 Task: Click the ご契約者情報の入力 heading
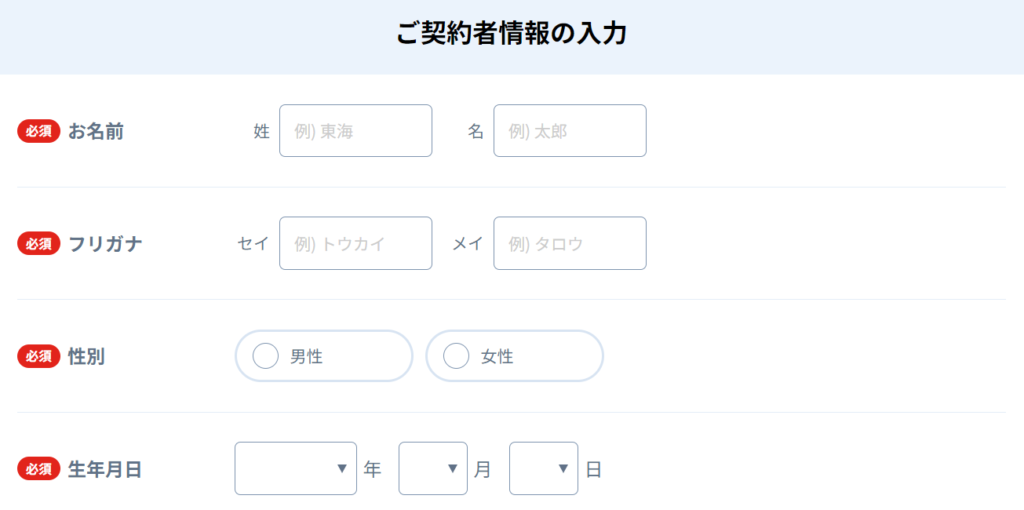[x=511, y=34]
